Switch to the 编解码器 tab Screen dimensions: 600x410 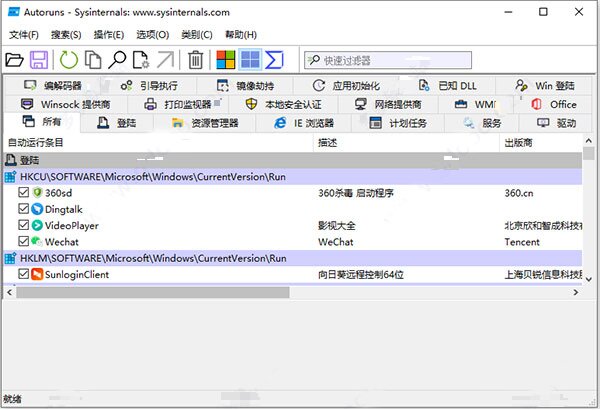[52, 85]
